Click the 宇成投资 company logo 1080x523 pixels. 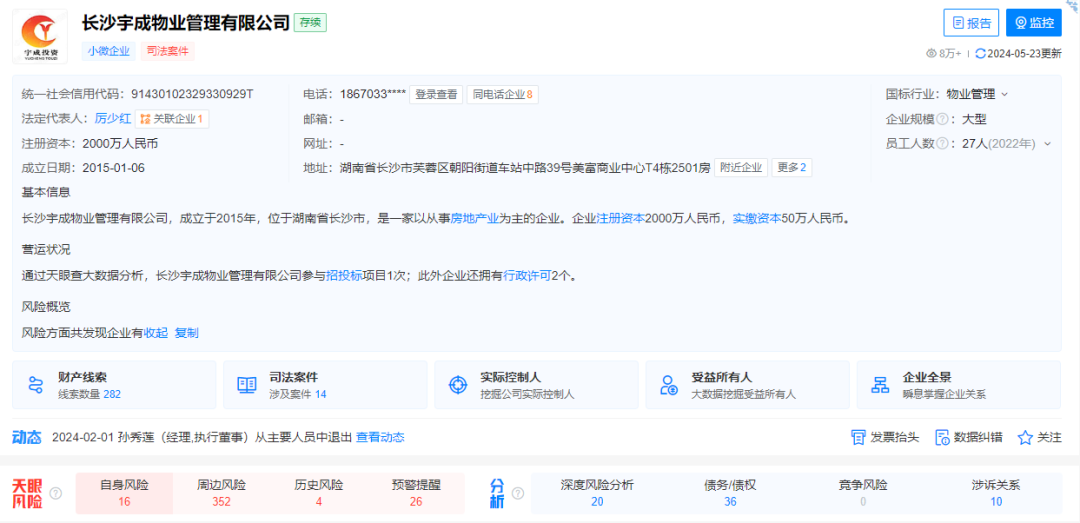(40, 36)
